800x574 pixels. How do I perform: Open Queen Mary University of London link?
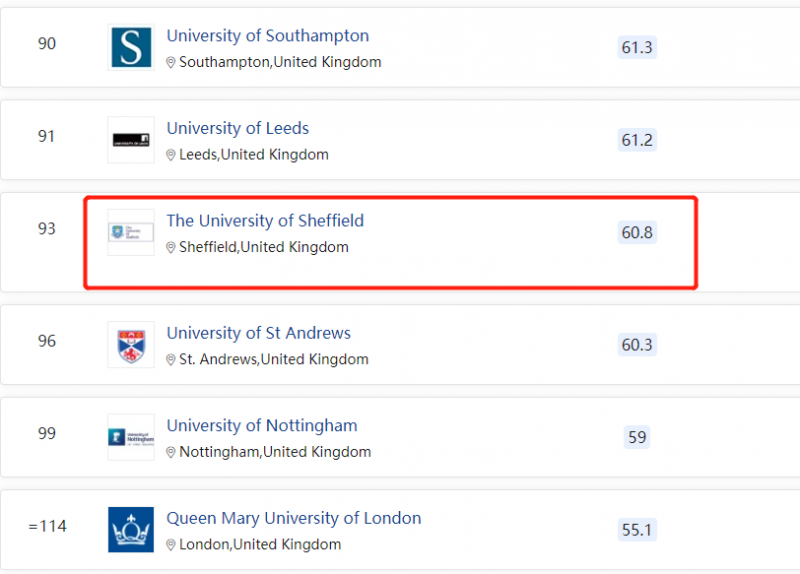294,518
